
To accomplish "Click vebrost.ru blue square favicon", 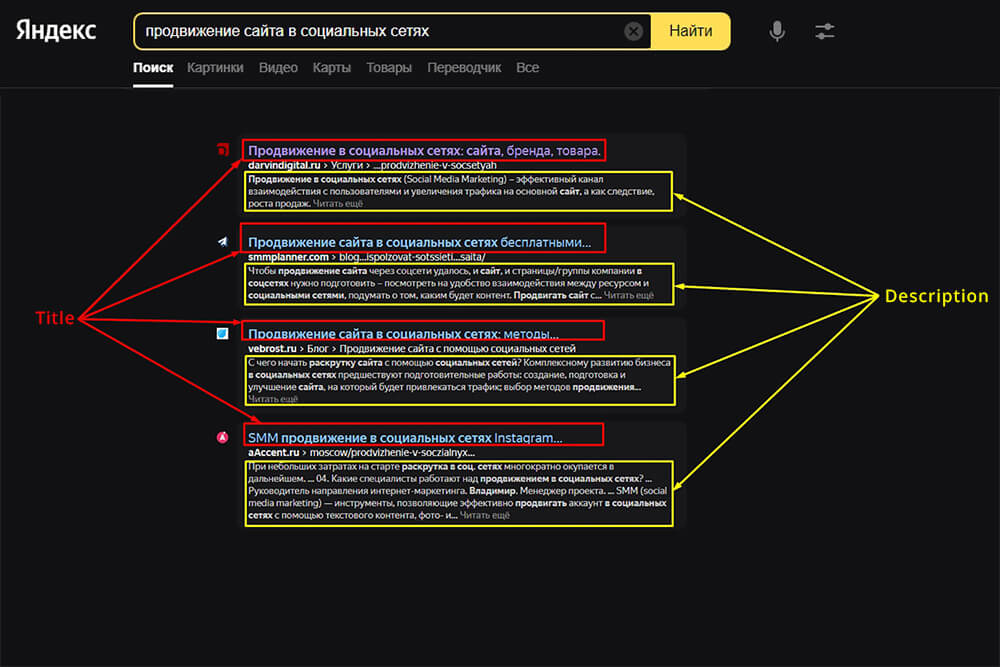I will [x=223, y=334].
